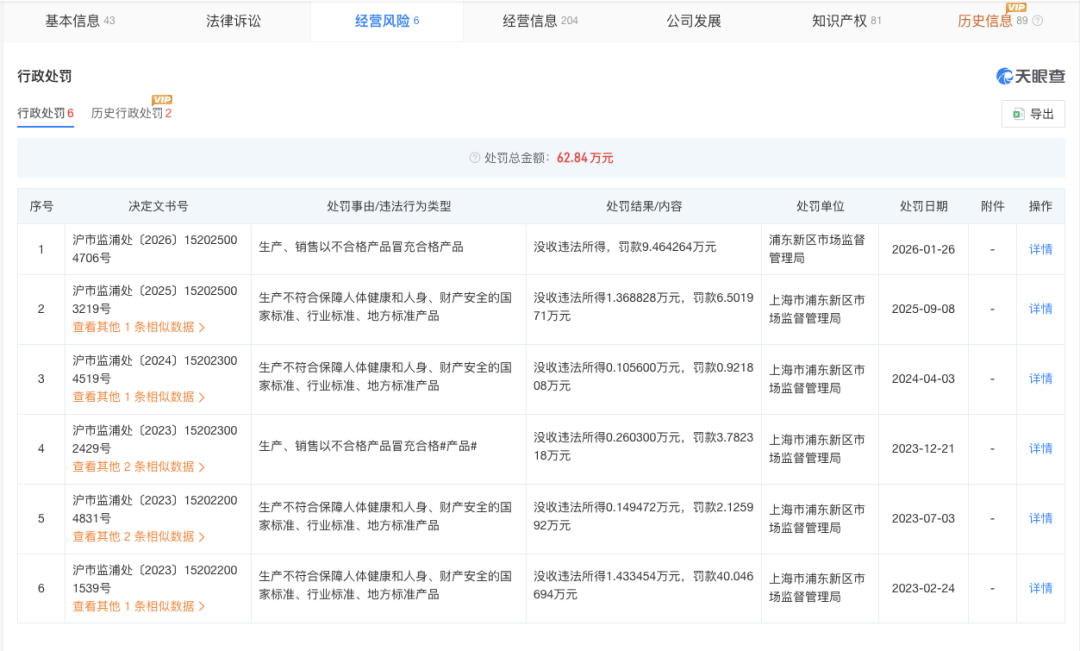The width and height of the screenshot is (1080, 651).
Task: Open 详情 for the 2026-01-26 penalty
Action: tap(1040, 249)
